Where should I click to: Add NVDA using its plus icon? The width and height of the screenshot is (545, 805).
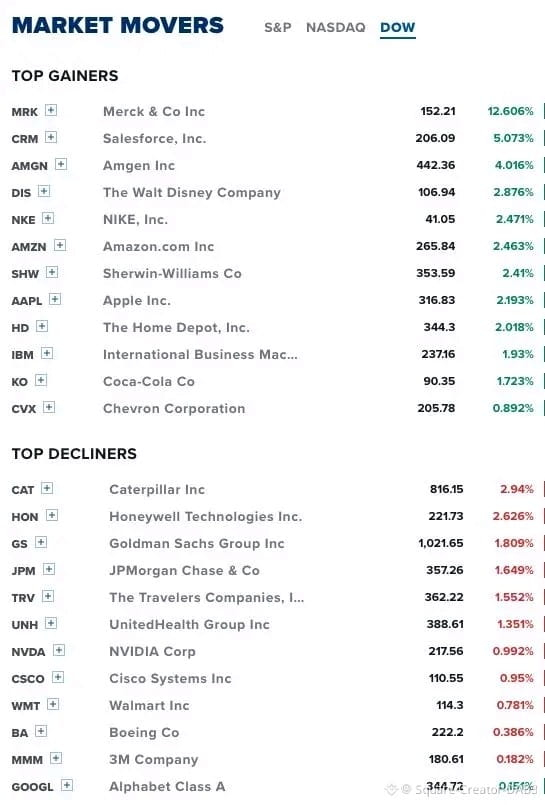pyautogui.click(x=59, y=650)
